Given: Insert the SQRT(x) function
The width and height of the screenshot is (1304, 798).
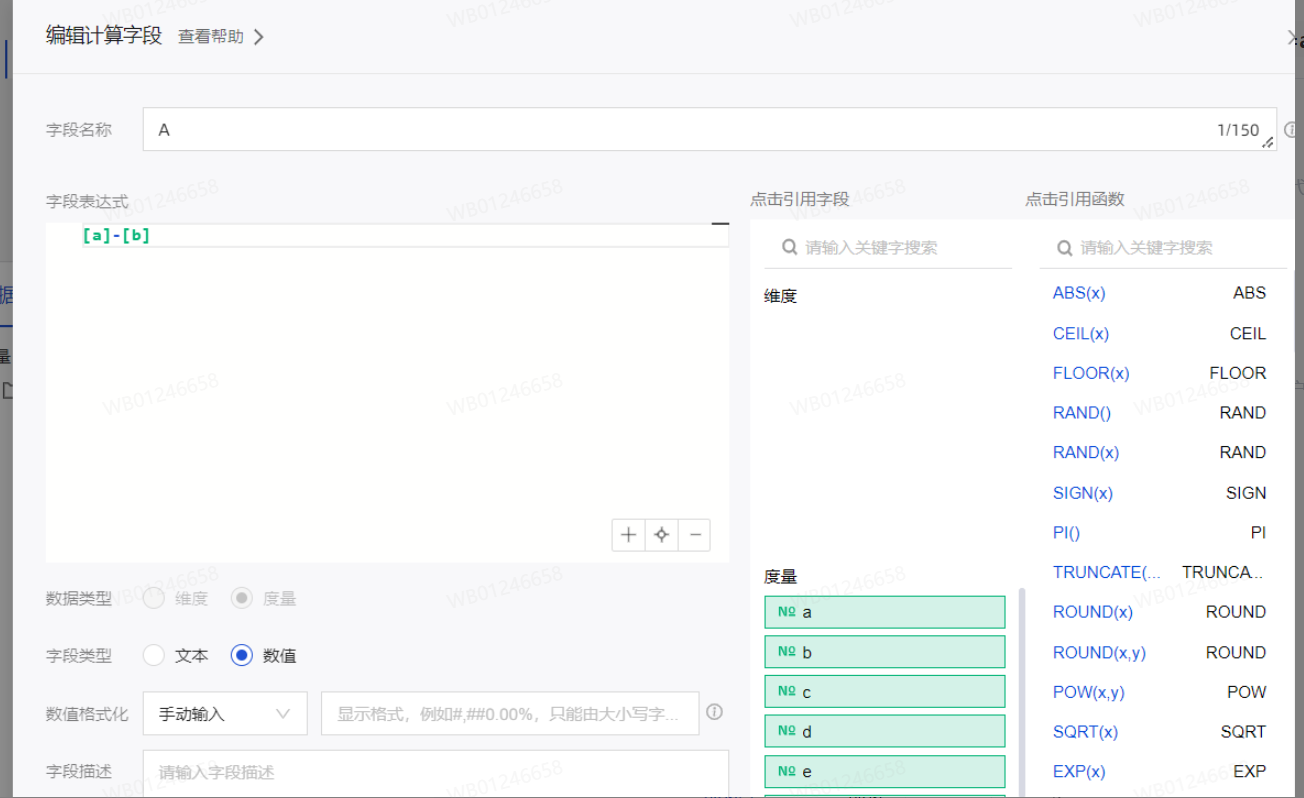Looking at the screenshot, I should [1085, 732].
